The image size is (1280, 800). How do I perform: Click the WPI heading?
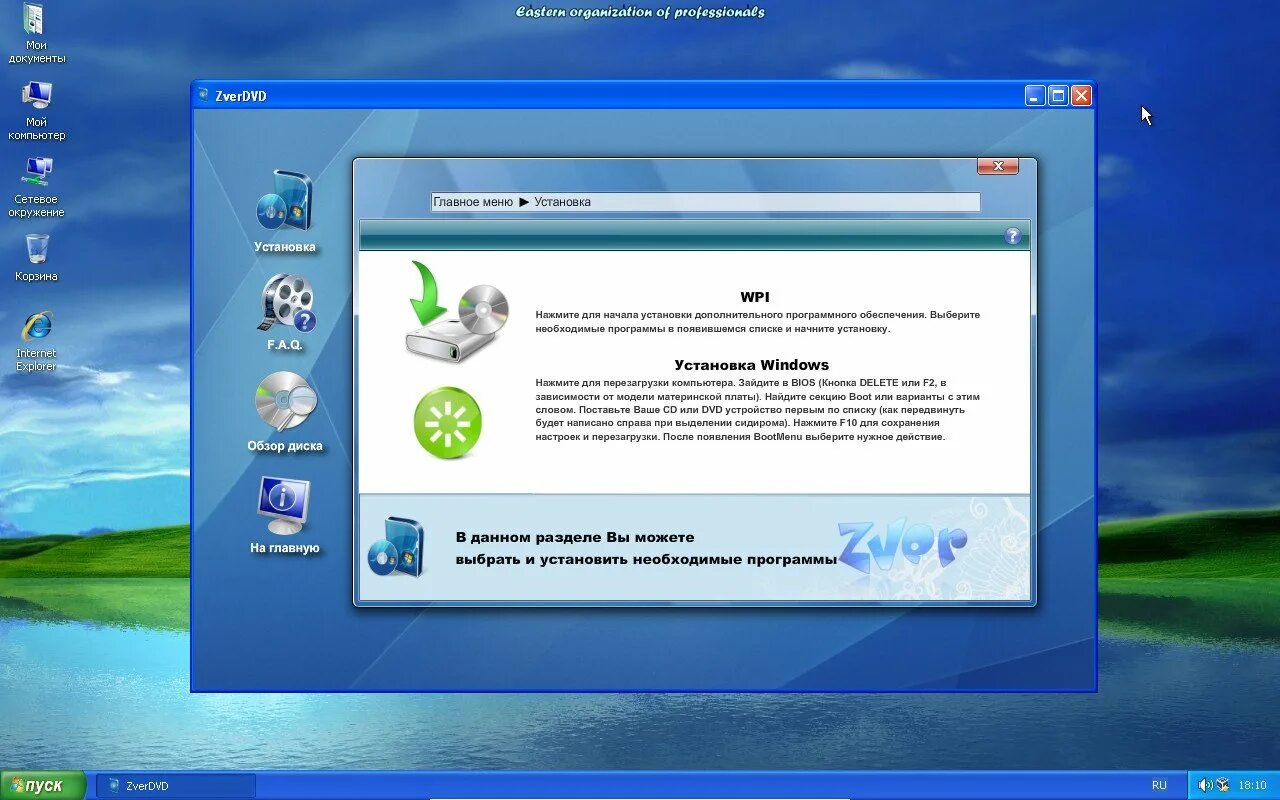[x=755, y=297]
